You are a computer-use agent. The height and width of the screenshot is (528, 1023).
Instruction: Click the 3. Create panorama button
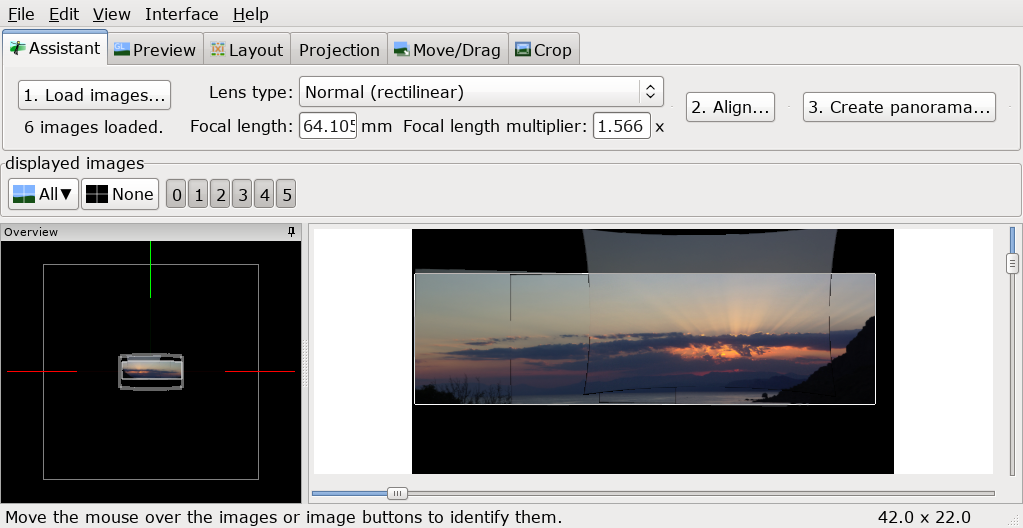coord(899,107)
